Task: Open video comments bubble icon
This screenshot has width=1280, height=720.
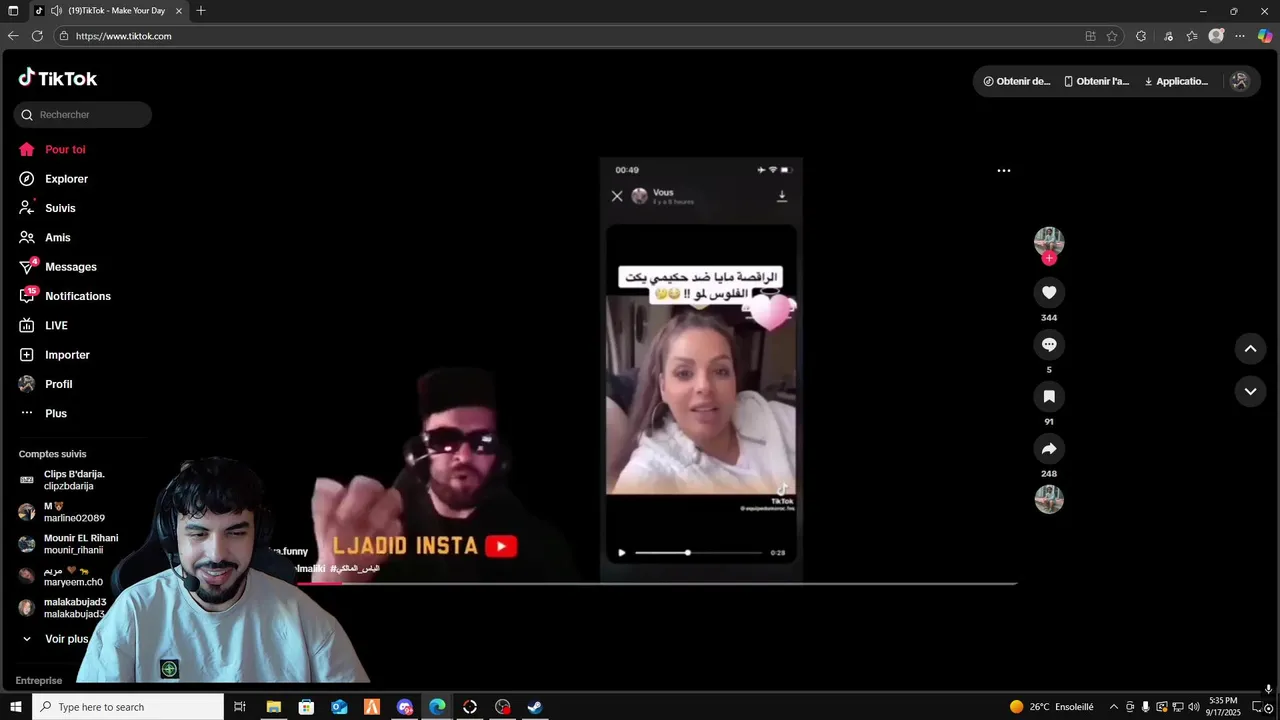Action: 1049,344
